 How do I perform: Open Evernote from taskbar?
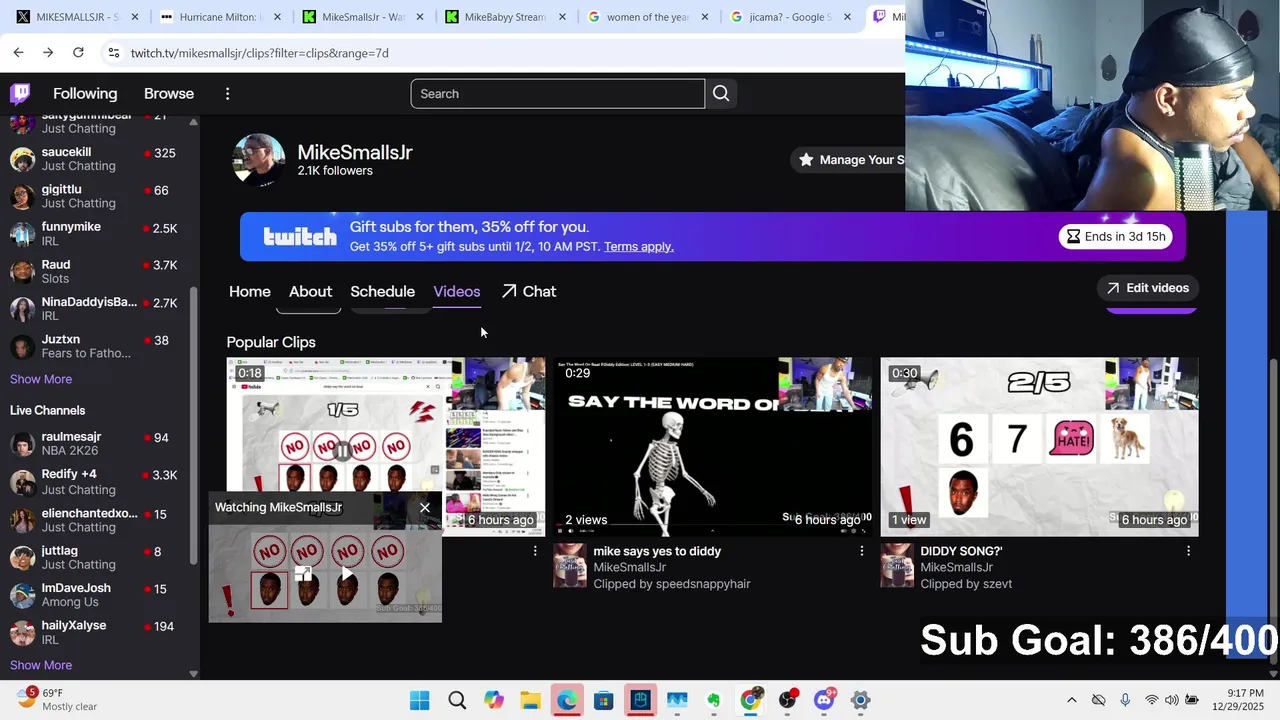714,700
